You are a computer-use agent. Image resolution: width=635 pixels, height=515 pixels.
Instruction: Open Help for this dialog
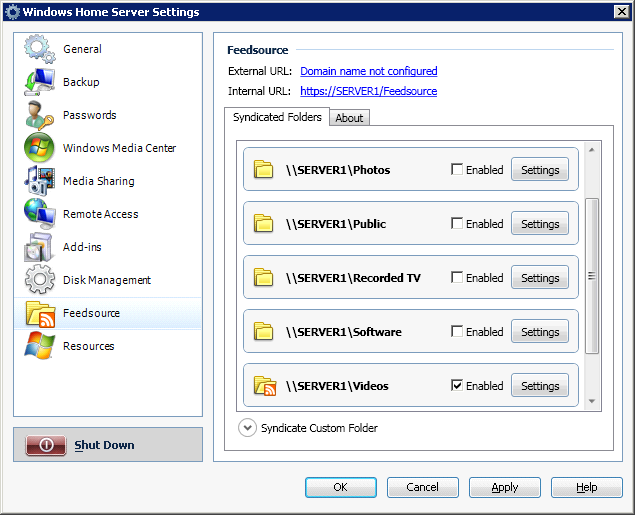click(586, 487)
